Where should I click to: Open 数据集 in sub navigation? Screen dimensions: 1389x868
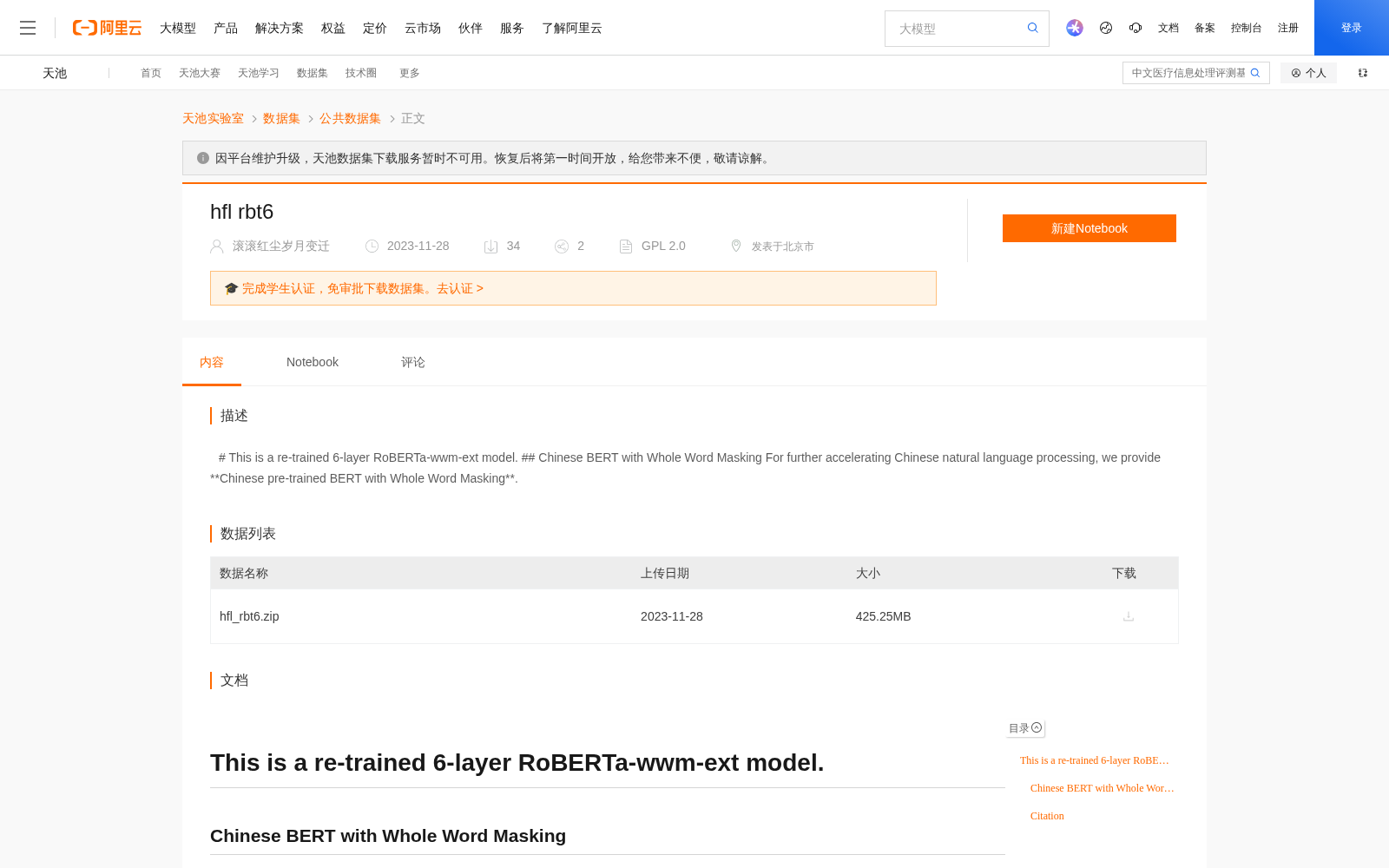pos(313,73)
